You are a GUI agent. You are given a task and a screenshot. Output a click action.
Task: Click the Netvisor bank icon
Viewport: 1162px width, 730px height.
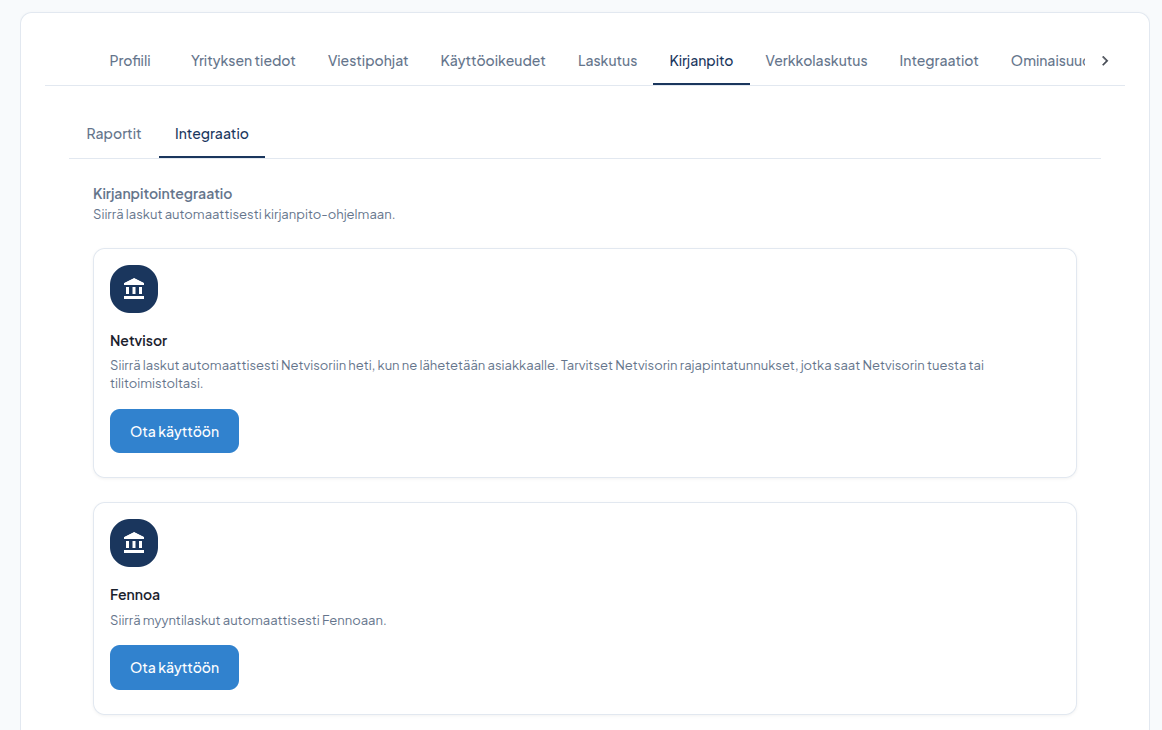(134, 289)
